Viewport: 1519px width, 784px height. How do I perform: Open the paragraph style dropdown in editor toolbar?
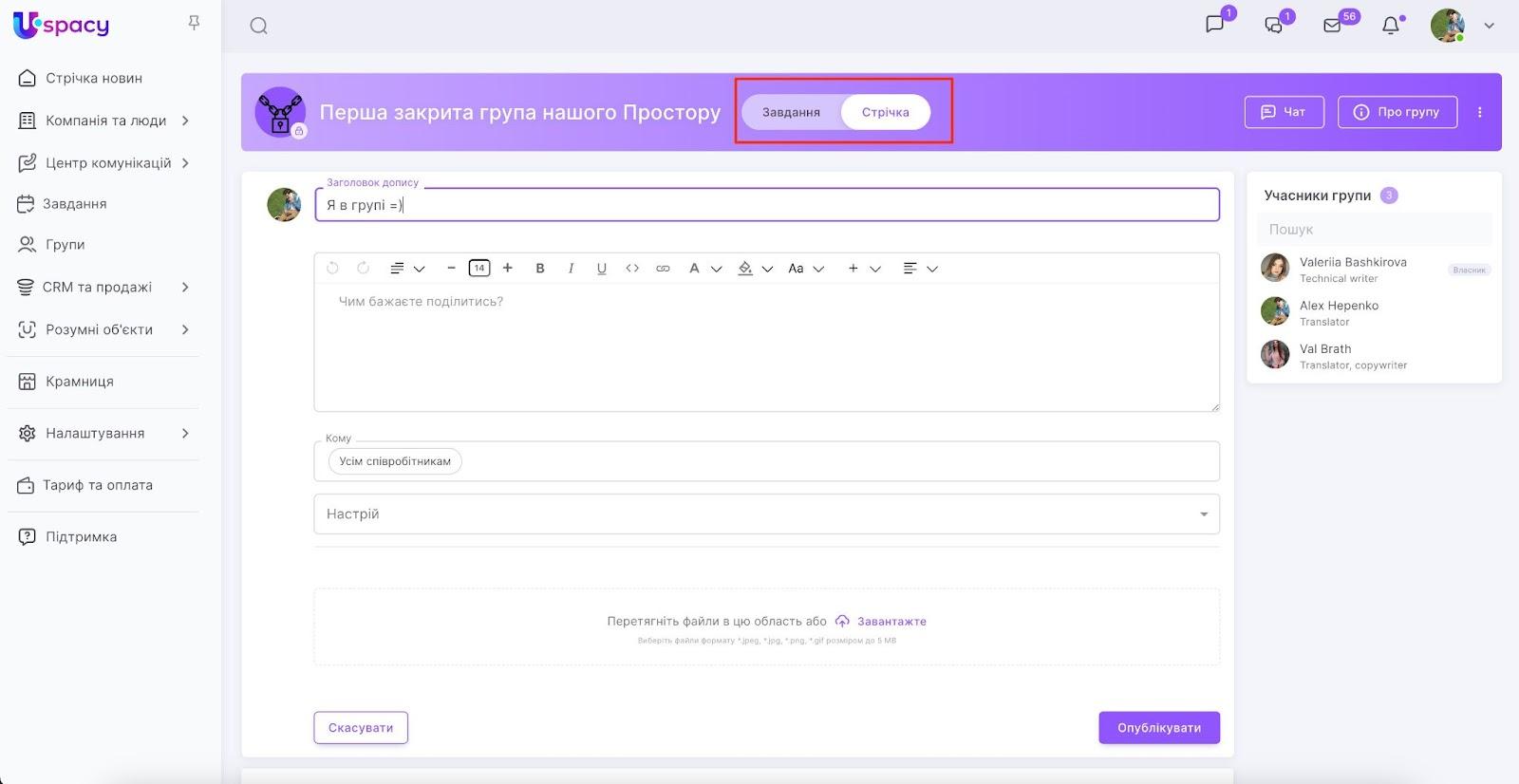406,269
